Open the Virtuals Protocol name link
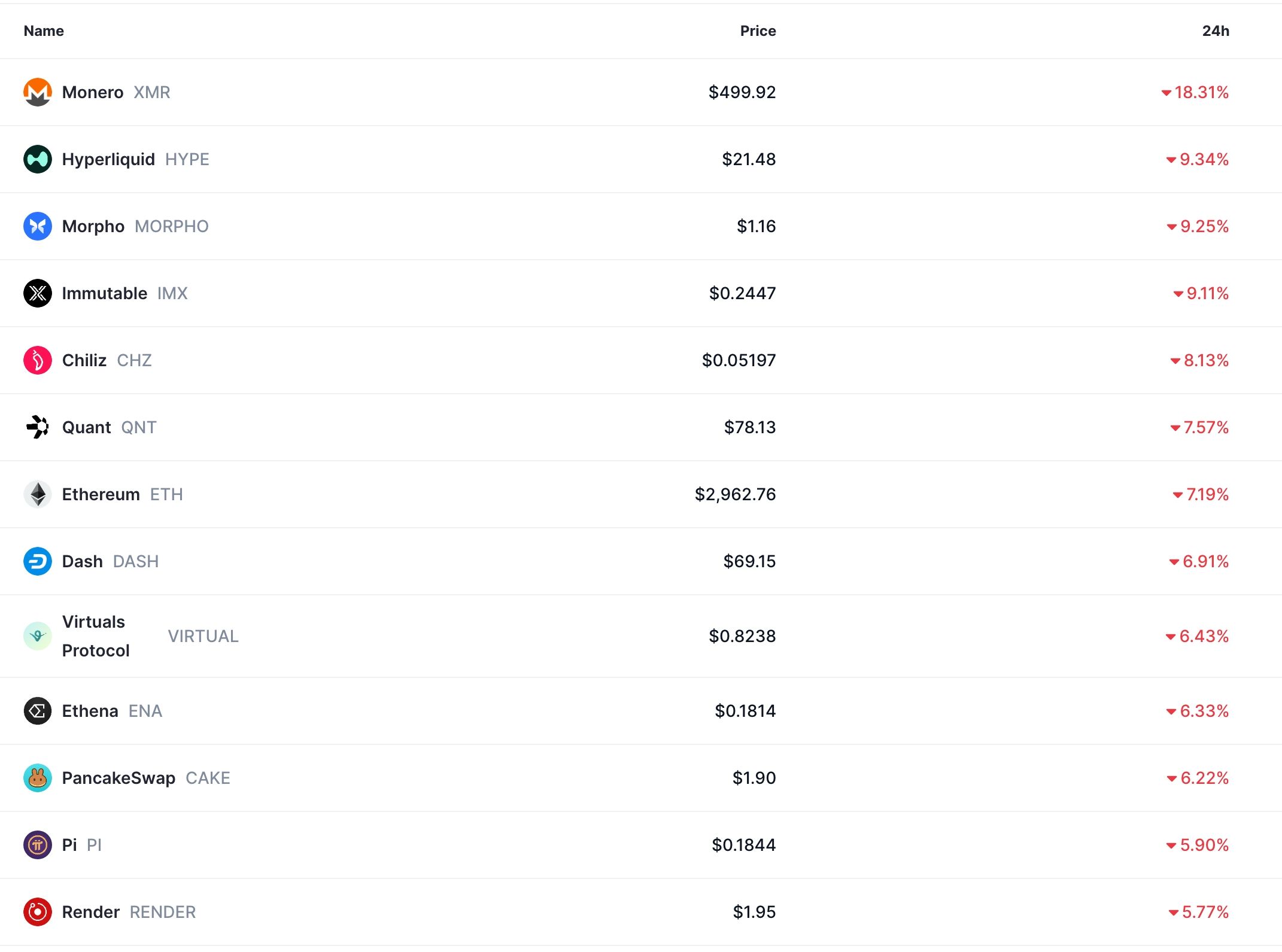1282x952 pixels. (x=95, y=636)
